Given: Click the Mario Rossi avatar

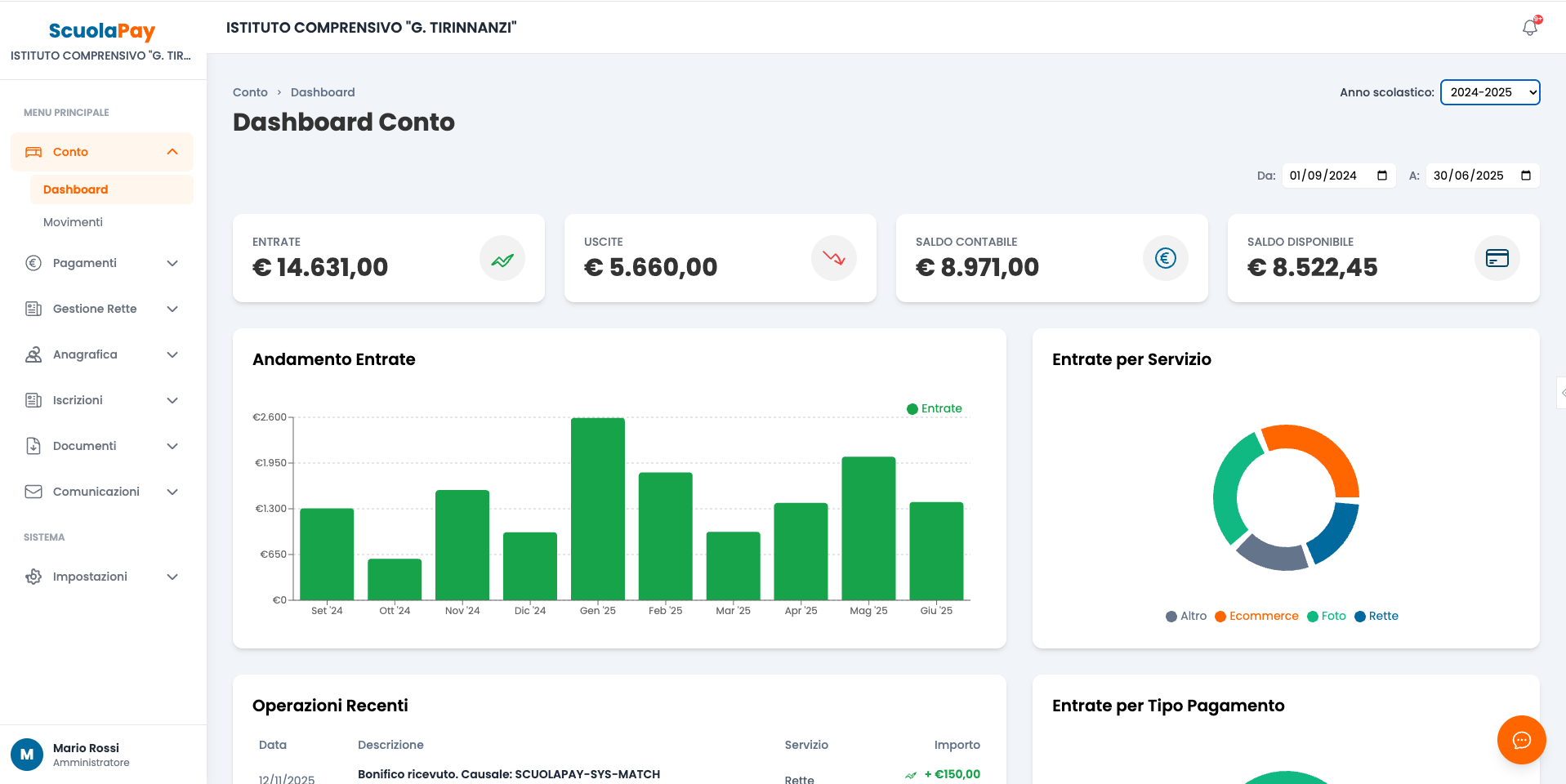Looking at the screenshot, I should pos(27,755).
